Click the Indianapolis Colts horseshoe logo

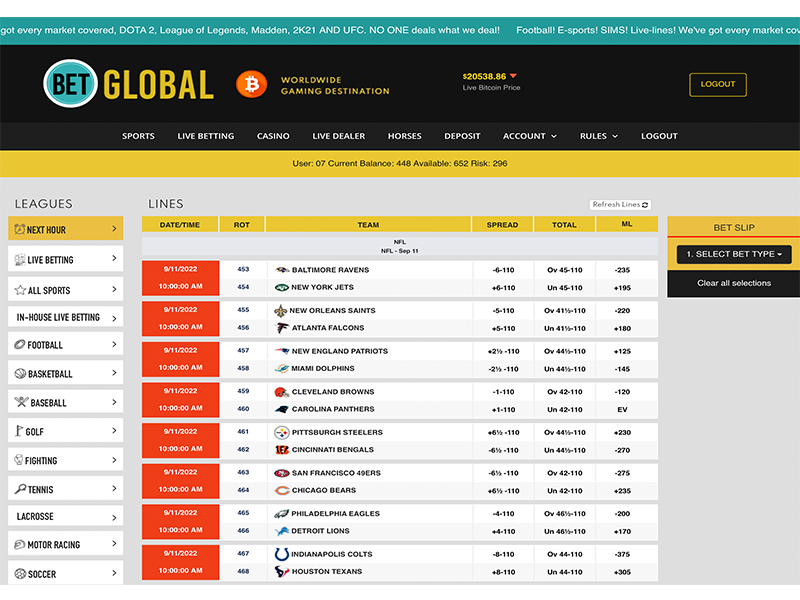(282, 554)
